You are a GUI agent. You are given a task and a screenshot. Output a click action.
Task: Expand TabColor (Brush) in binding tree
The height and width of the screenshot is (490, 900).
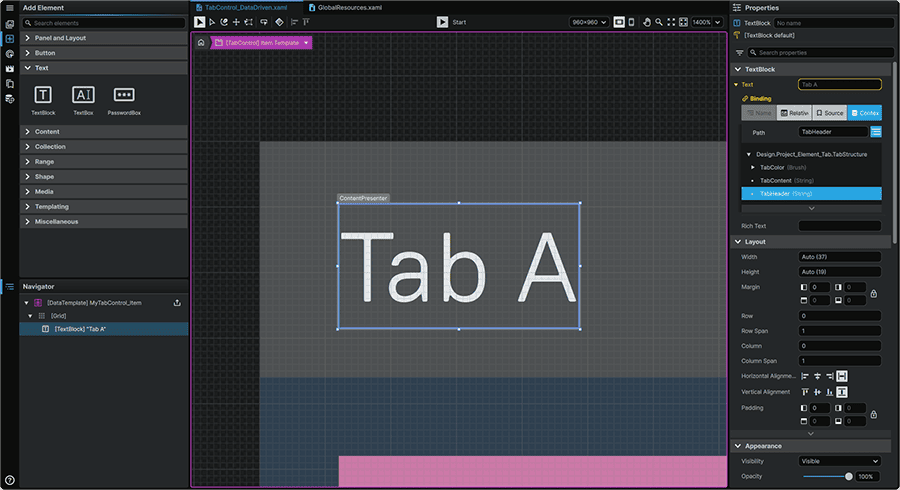coord(753,168)
